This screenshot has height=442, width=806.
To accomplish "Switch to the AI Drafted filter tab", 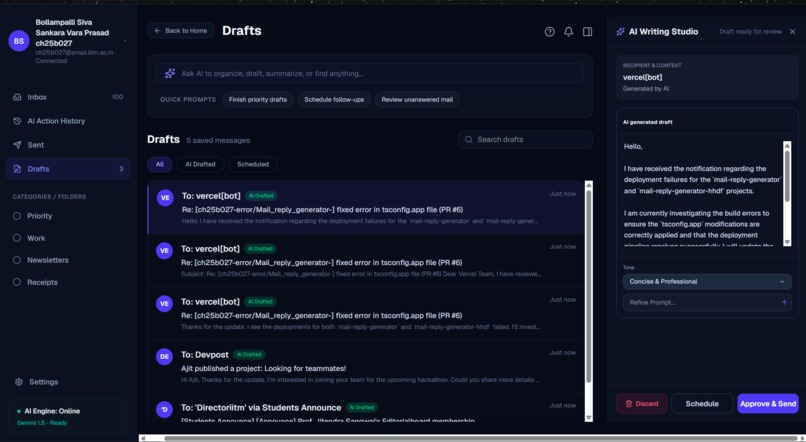I will 200,164.
